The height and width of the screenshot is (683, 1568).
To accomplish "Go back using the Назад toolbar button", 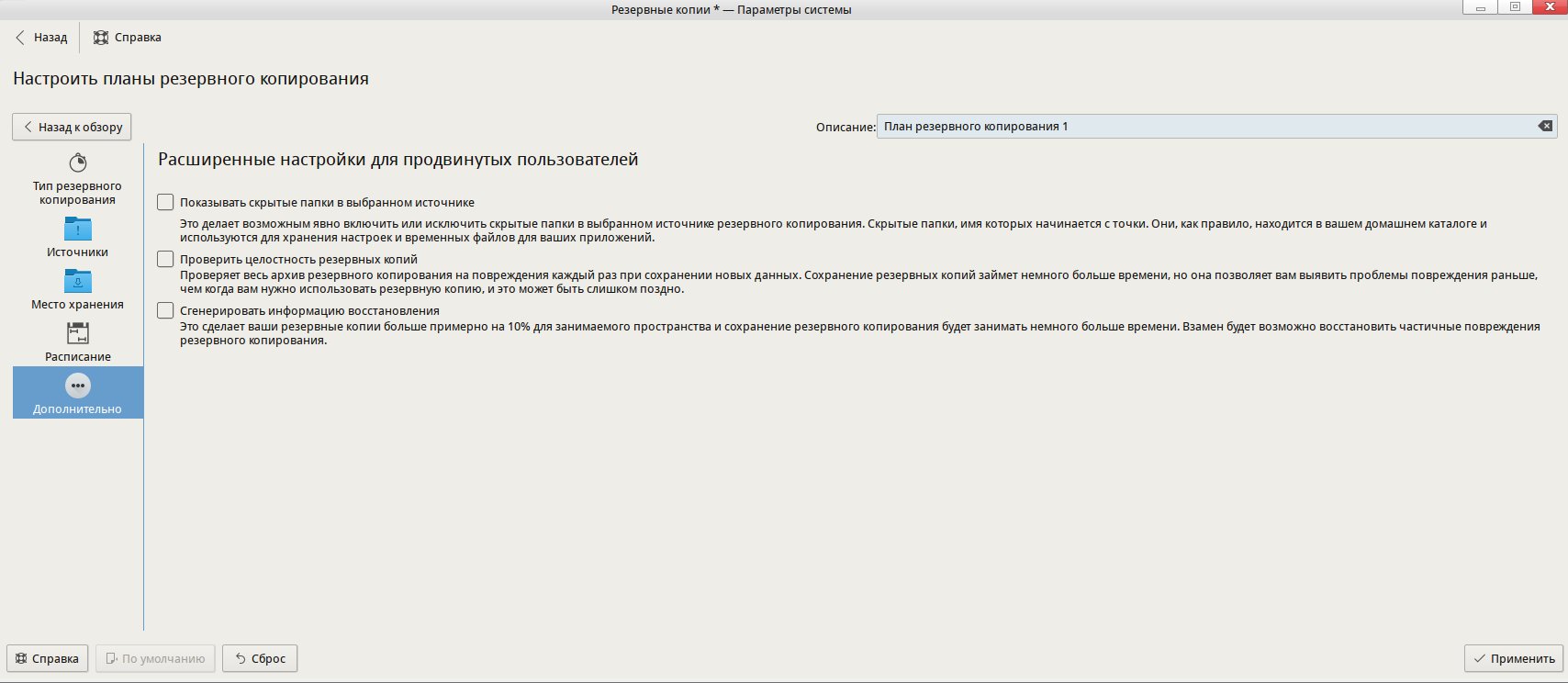I will click(x=41, y=38).
